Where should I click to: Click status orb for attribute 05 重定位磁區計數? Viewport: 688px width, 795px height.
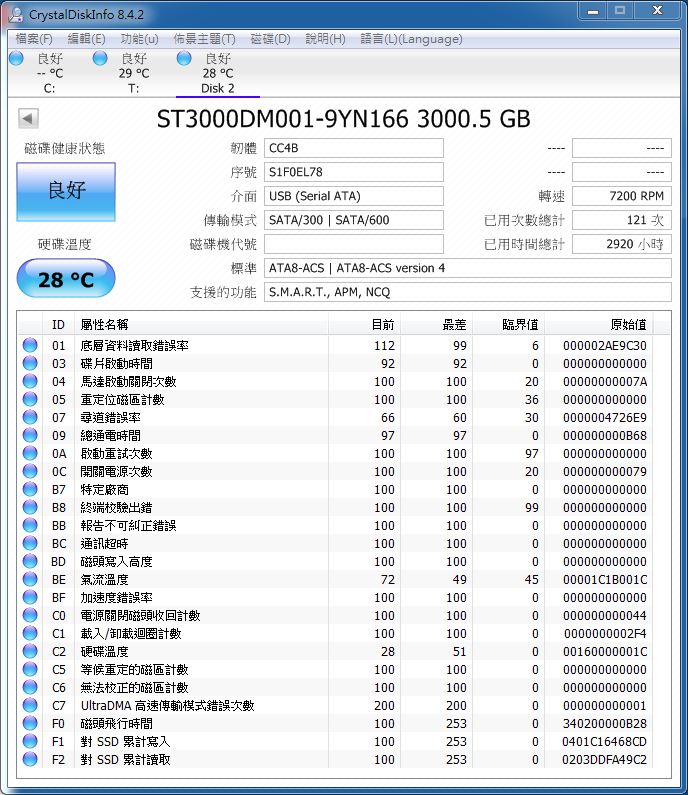point(30,400)
